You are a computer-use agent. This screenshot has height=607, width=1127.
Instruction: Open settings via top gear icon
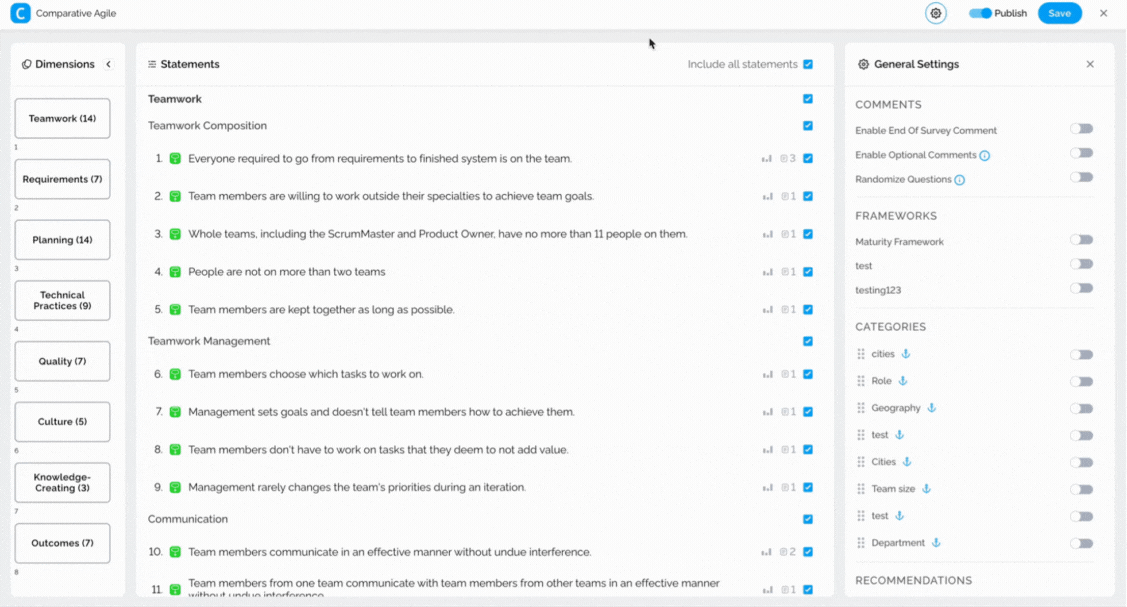tap(935, 14)
